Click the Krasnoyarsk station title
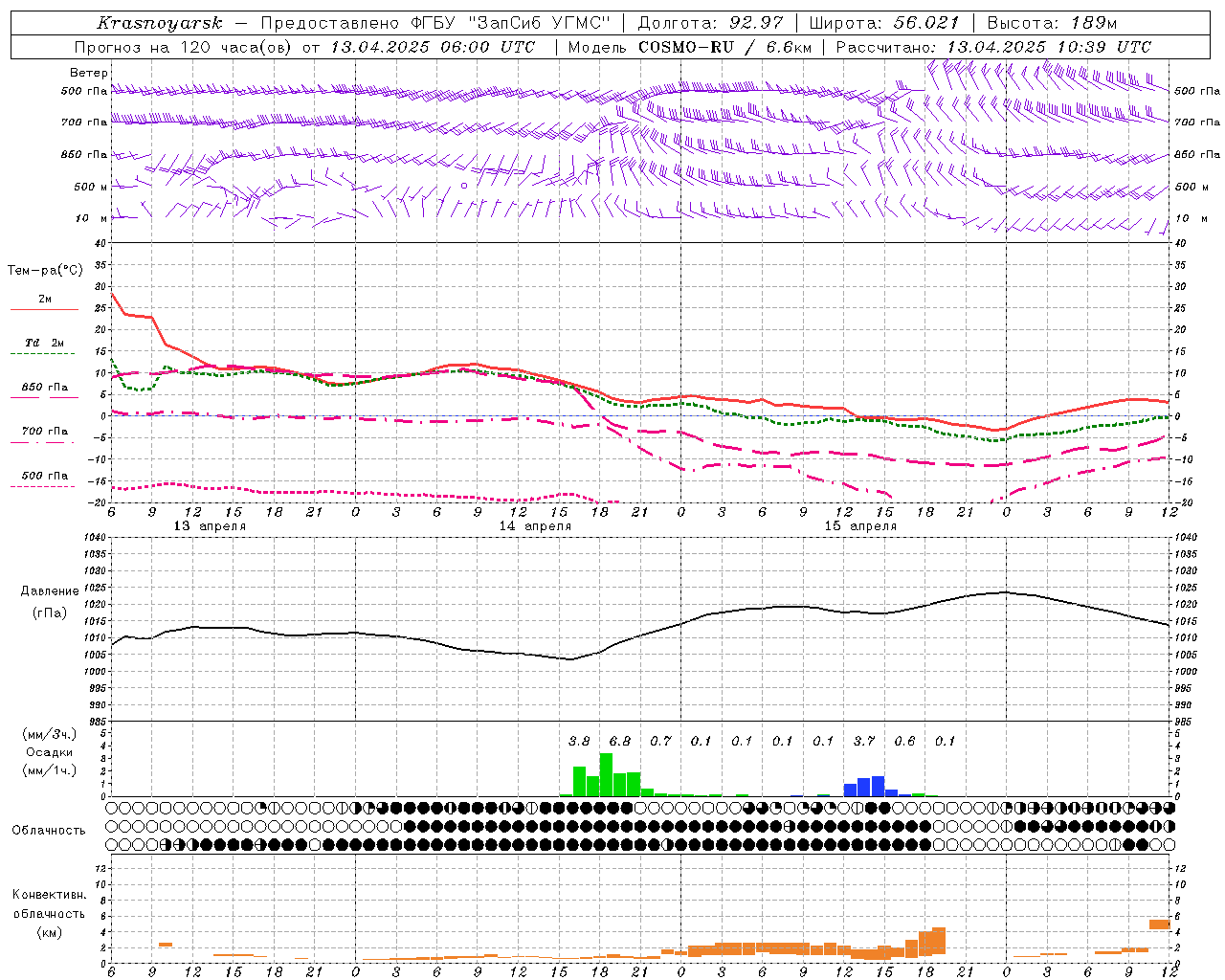Image resolution: width=1225 pixels, height=980 pixels. (160, 23)
